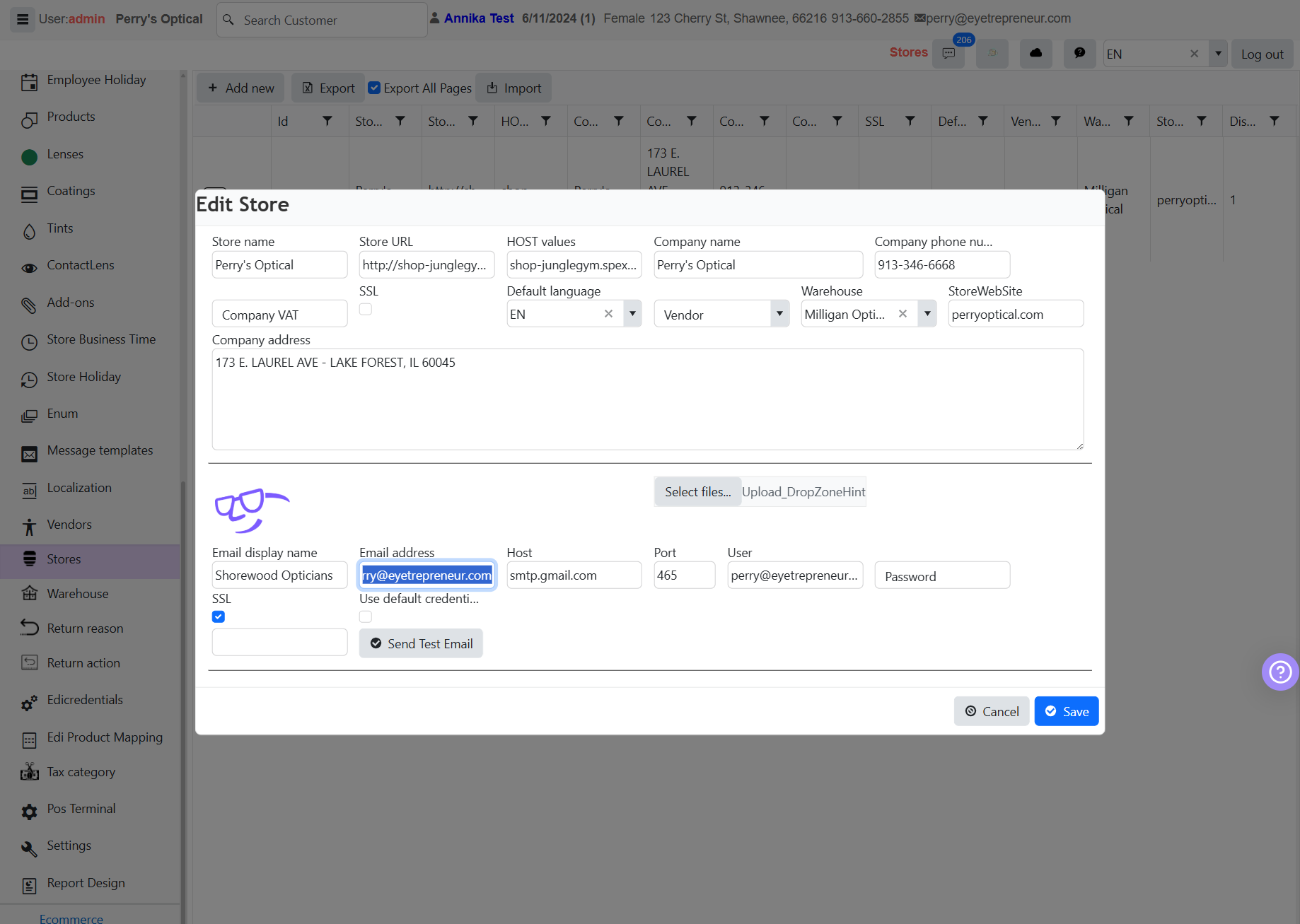Viewport: 1300px width, 924px height.
Task: Click the Log out button
Action: (1262, 54)
